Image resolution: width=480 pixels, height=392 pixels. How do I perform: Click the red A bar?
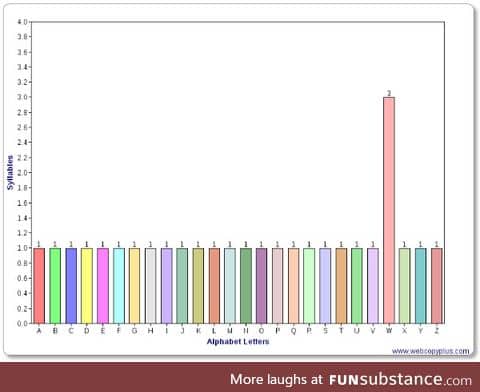pyautogui.click(x=39, y=286)
